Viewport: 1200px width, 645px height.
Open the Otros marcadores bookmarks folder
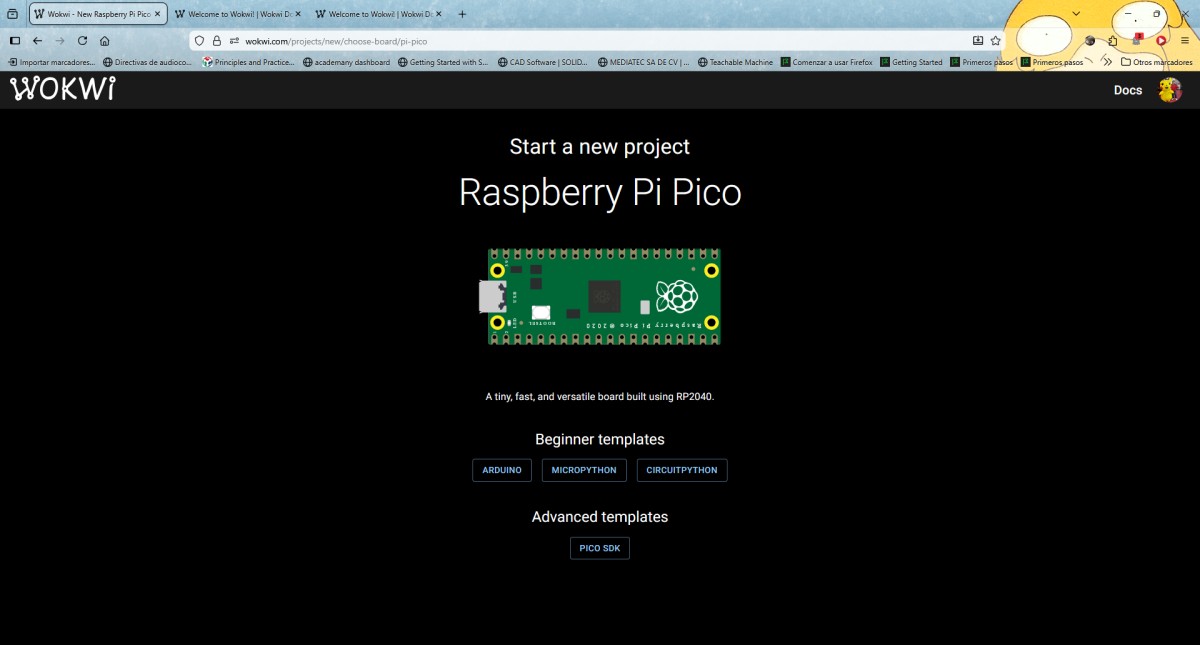click(x=1157, y=62)
